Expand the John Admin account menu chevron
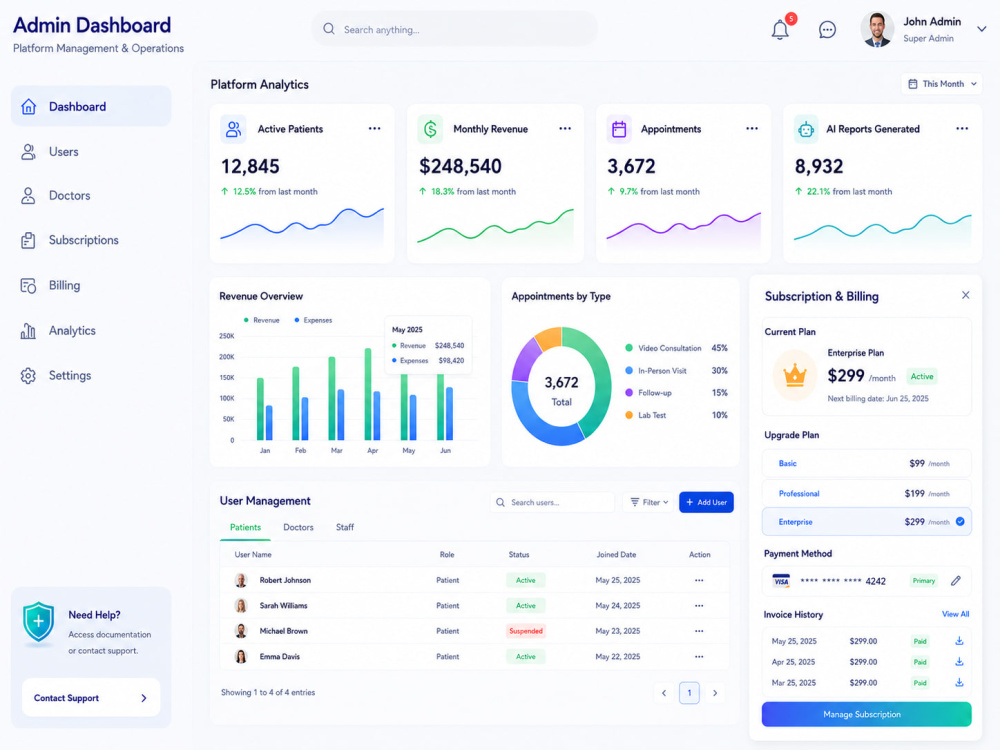The height and width of the screenshot is (750, 1000). (x=982, y=29)
